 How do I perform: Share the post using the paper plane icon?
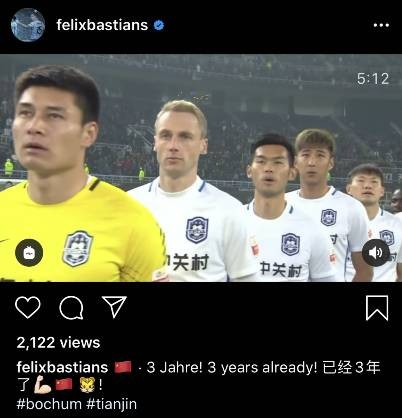[x=114, y=306]
